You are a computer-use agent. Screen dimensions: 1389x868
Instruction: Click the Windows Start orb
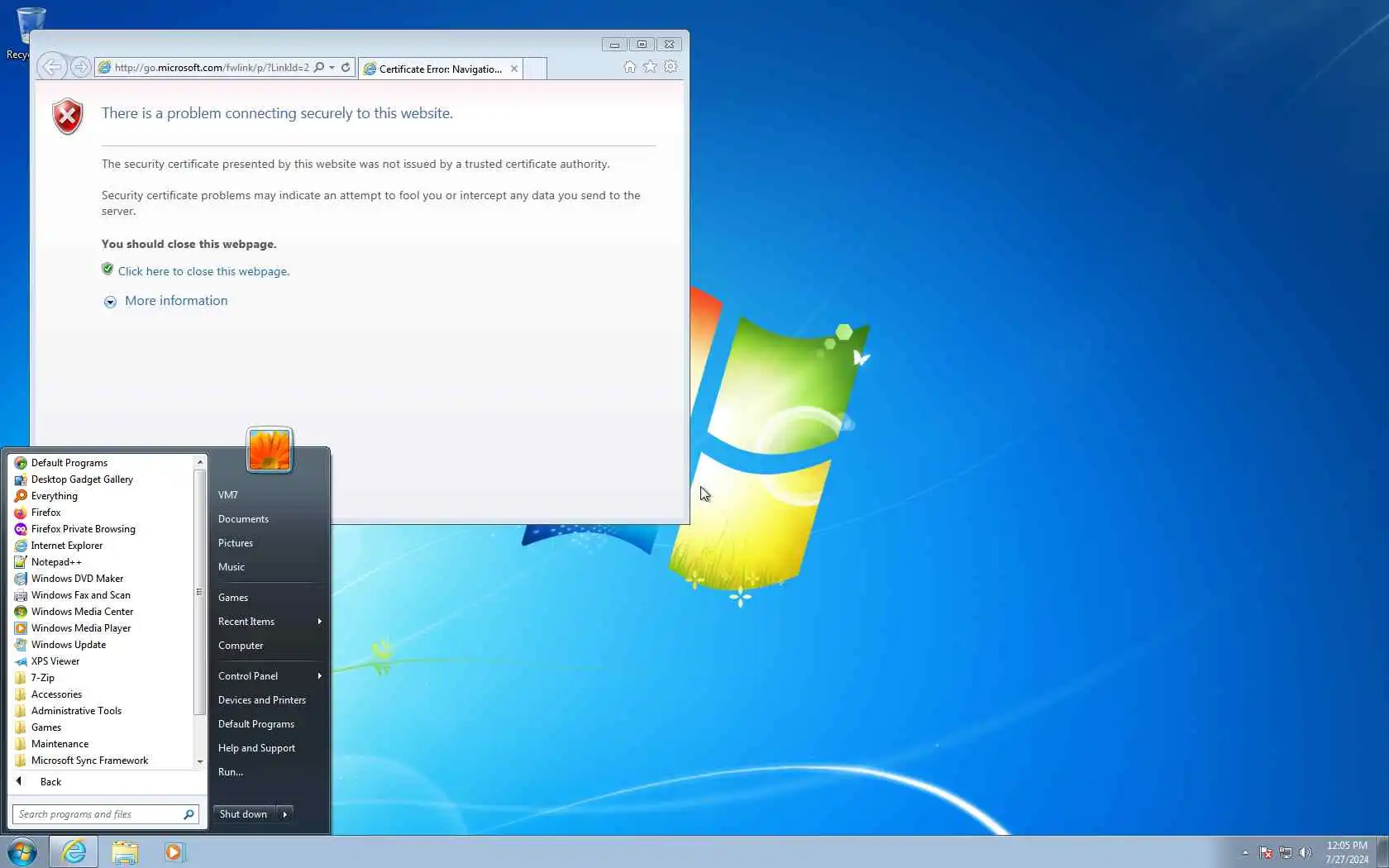pyautogui.click(x=22, y=851)
